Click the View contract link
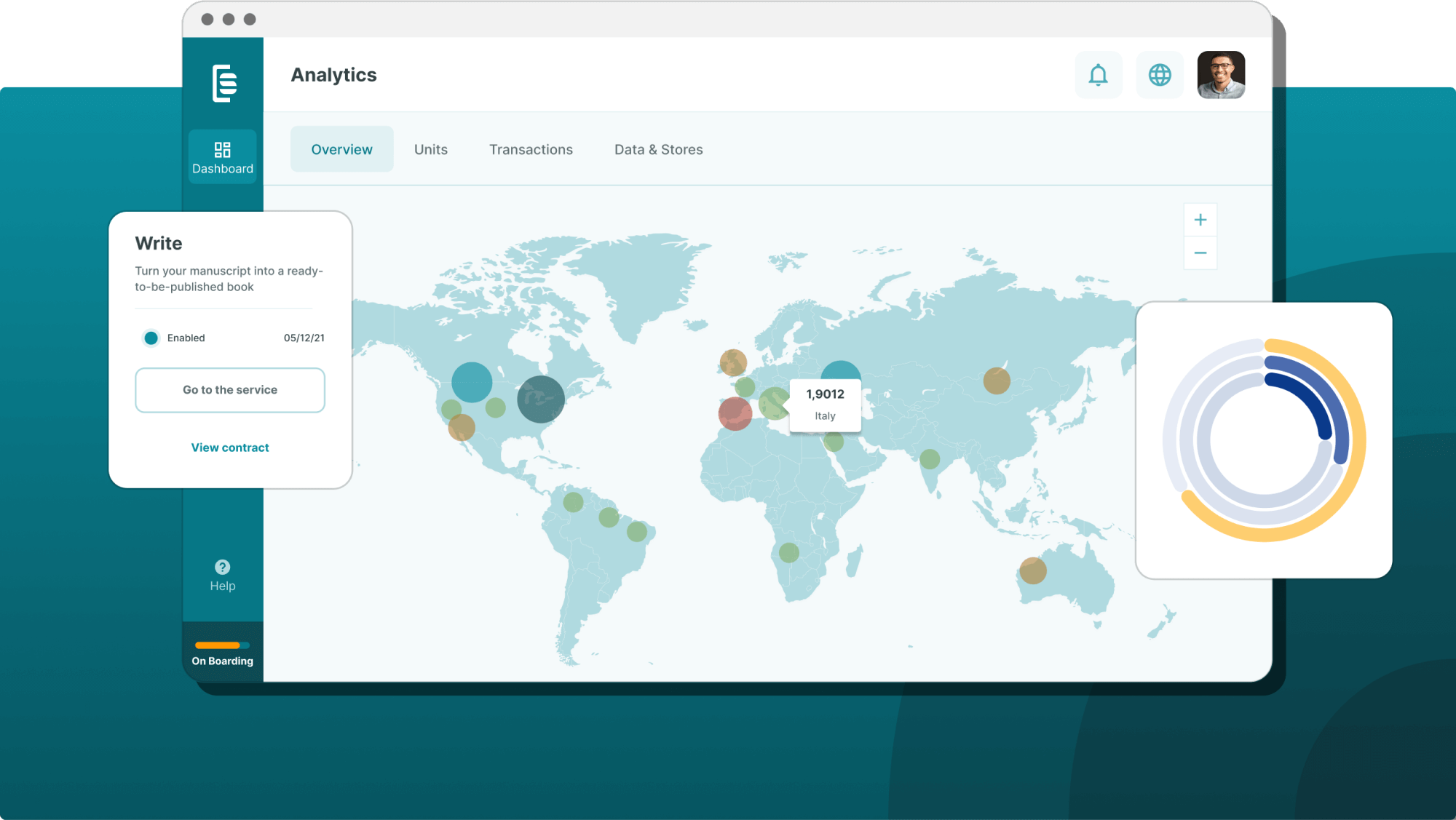Screen dimensions: 1456x820 pyautogui.click(x=229, y=447)
